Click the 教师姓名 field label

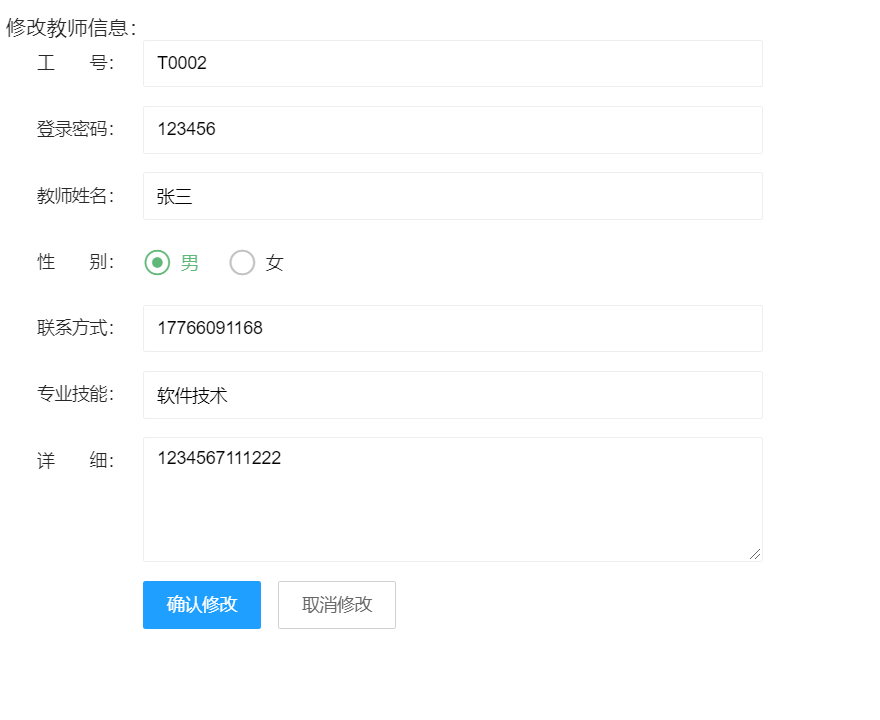pyautogui.click(x=75, y=196)
